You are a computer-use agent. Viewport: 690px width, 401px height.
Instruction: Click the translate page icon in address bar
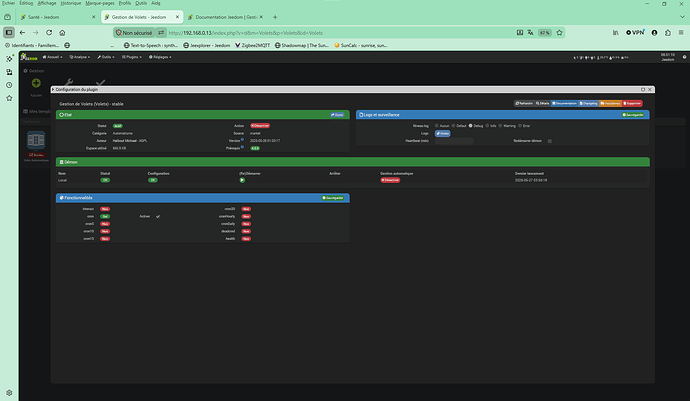click(x=530, y=33)
